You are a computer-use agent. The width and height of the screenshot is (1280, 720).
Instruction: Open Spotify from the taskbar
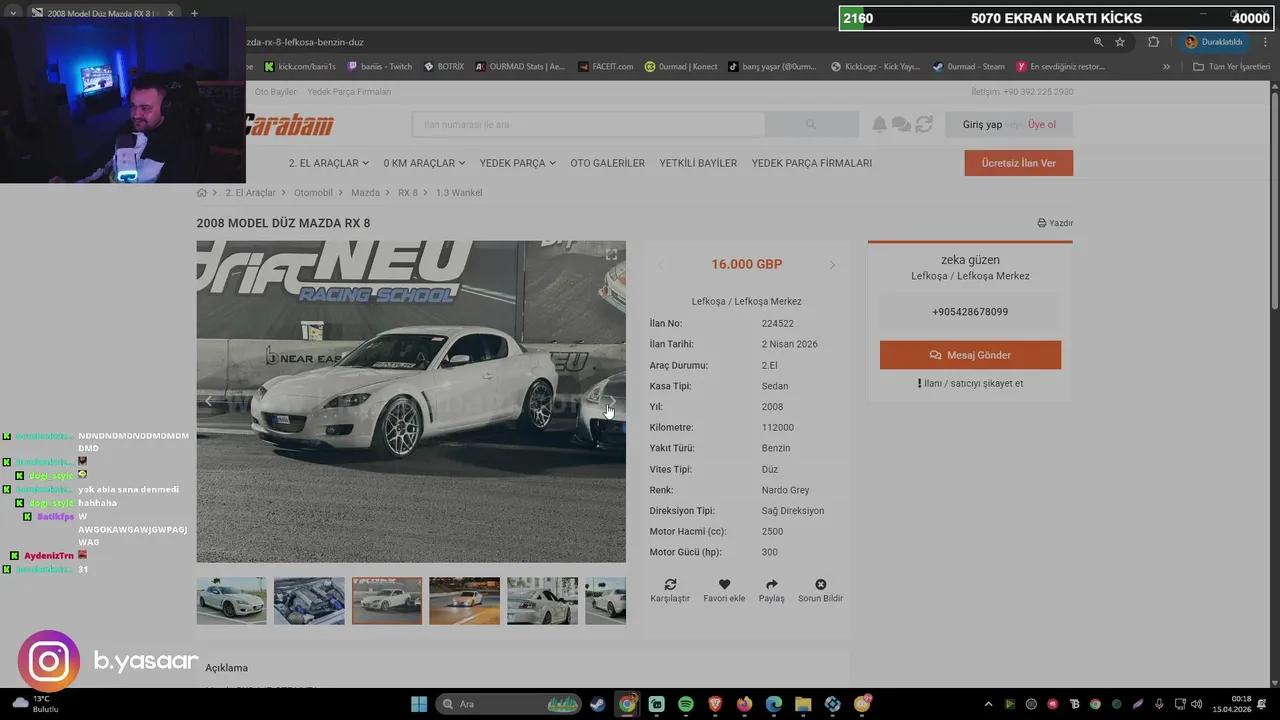[685, 704]
